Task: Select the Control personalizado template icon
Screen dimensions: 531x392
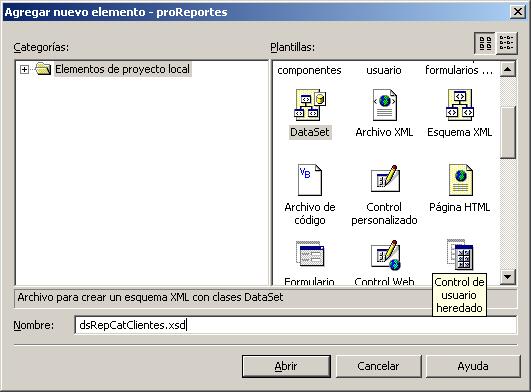Action: pyautogui.click(x=385, y=179)
